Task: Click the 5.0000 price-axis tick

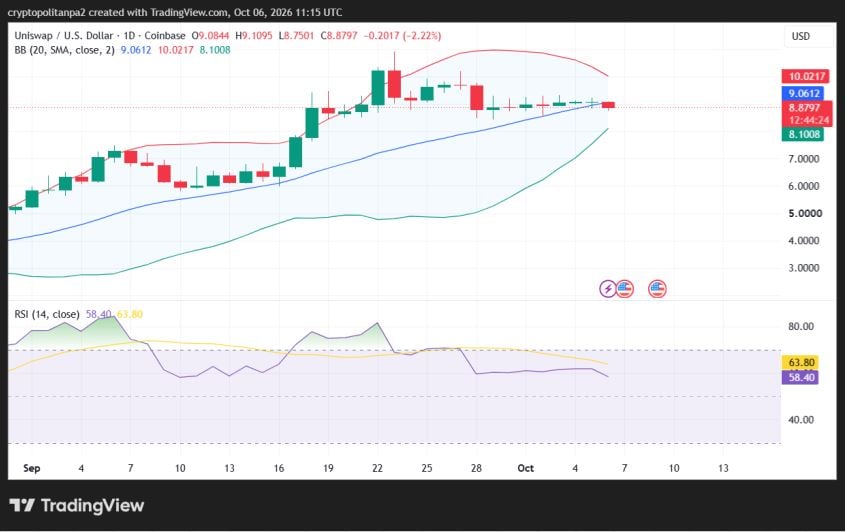Action: [x=805, y=213]
